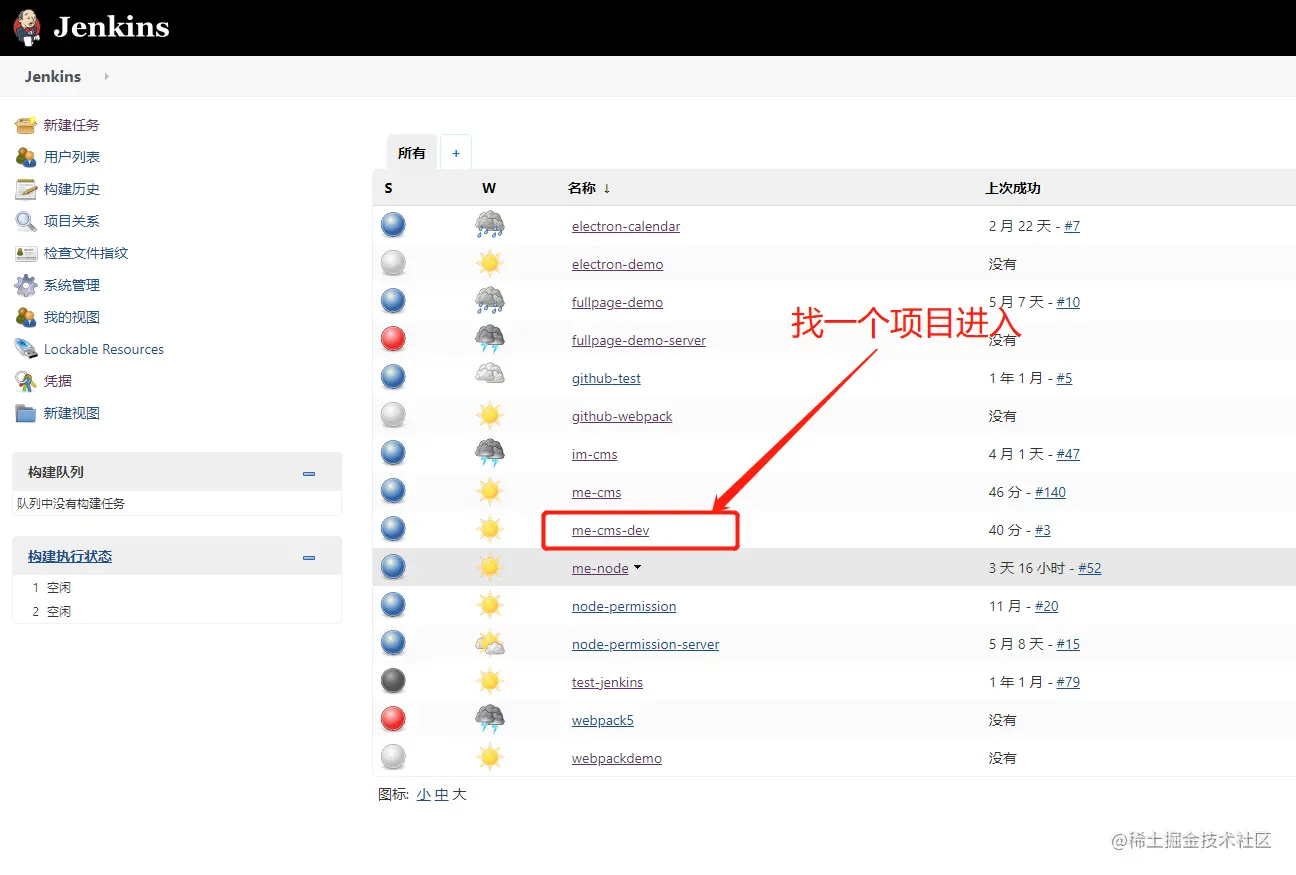
Task: Click grey status ball of electron-demo
Action: click(x=393, y=263)
